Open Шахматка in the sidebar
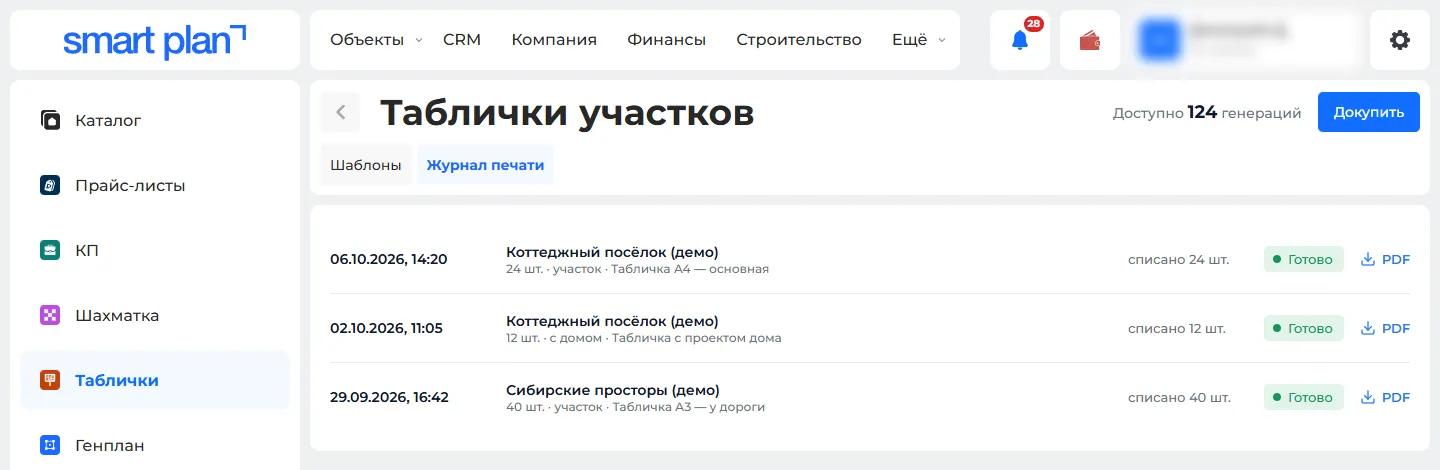This screenshot has width=1440, height=470. (x=155, y=315)
